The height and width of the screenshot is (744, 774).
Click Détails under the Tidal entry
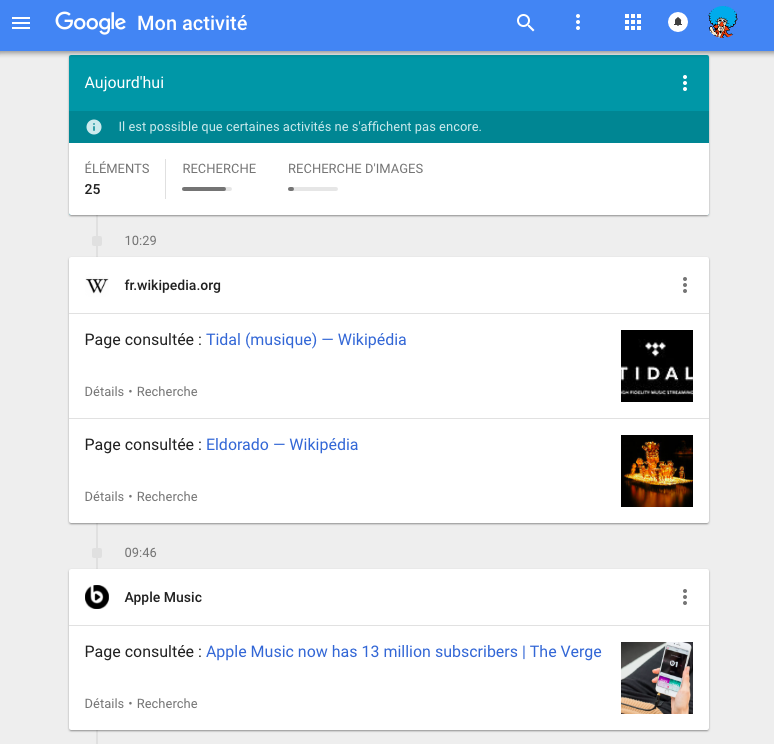click(104, 392)
